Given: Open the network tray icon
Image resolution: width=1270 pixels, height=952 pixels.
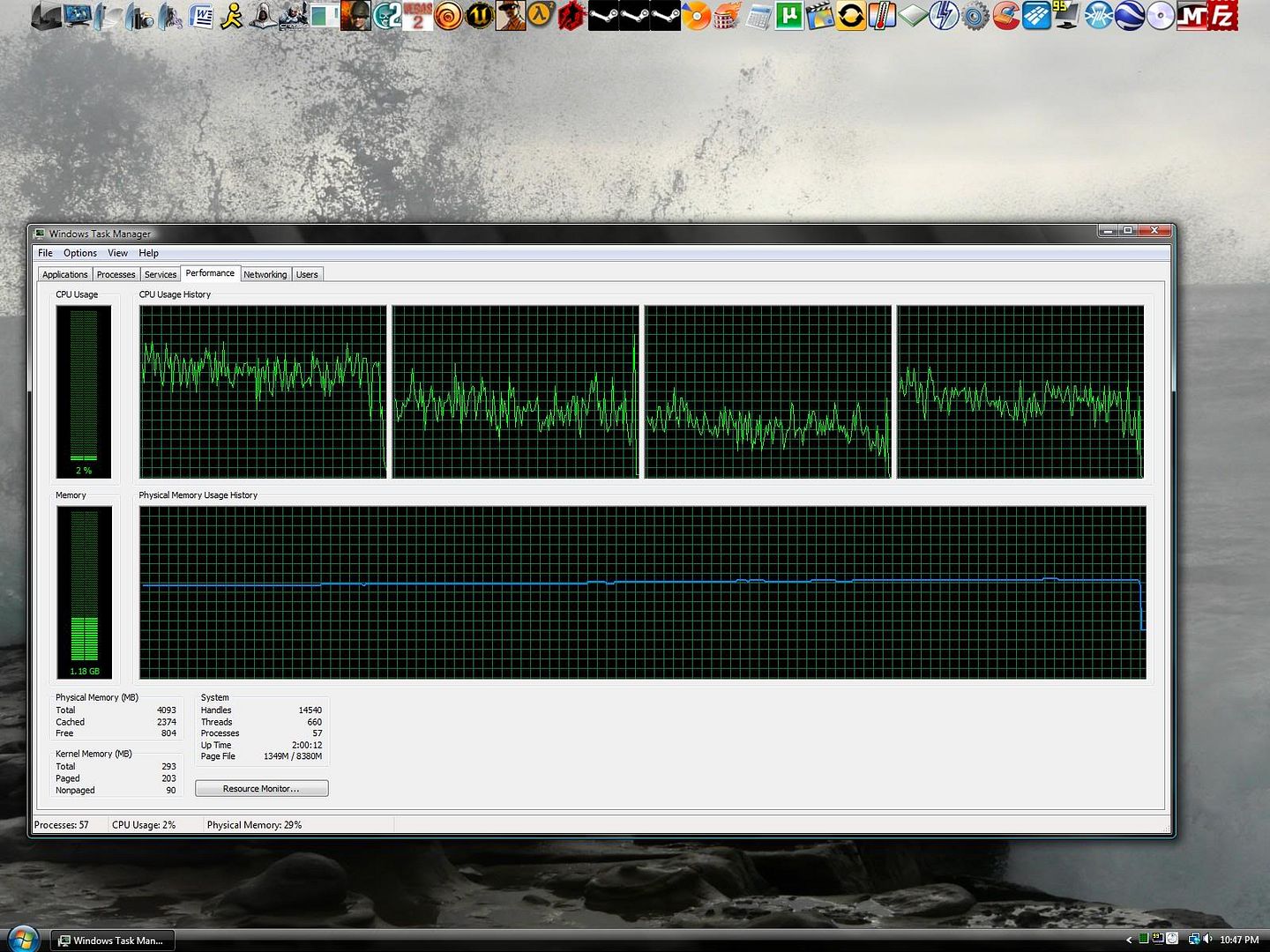Looking at the screenshot, I should pyautogui.click(x=1193, y=940).
